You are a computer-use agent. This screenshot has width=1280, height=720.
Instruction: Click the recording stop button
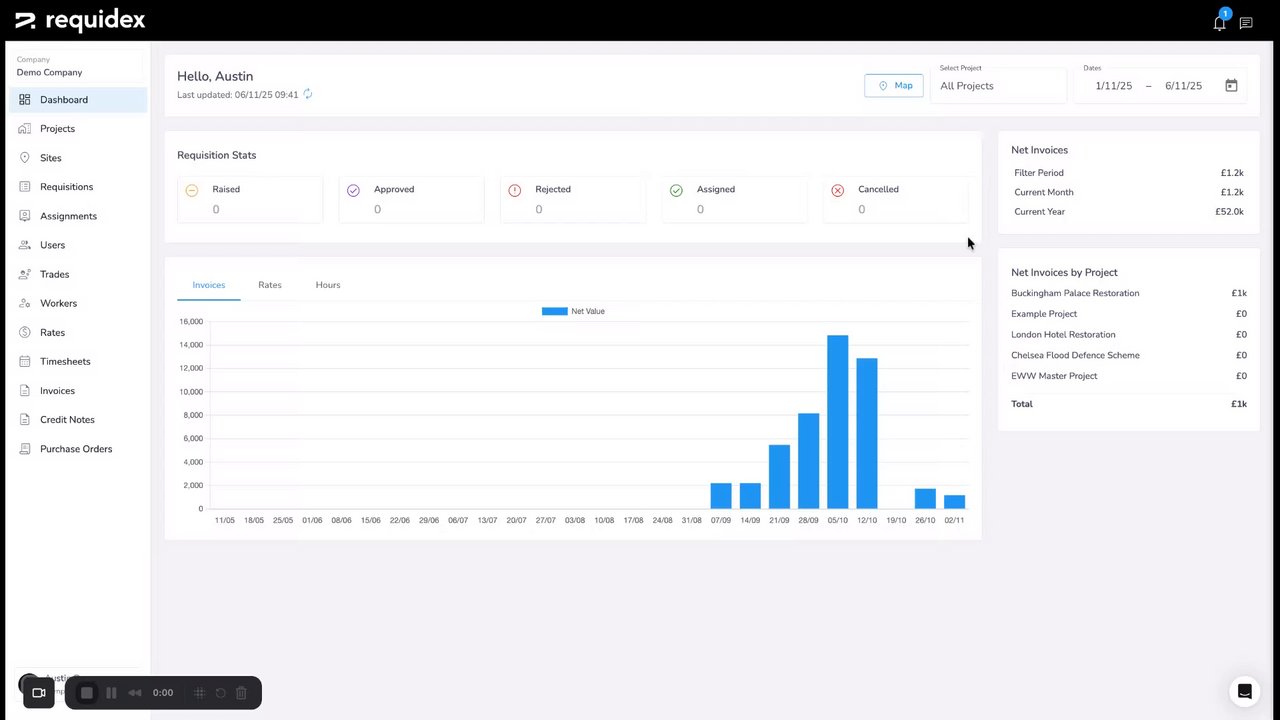[87, 693]
